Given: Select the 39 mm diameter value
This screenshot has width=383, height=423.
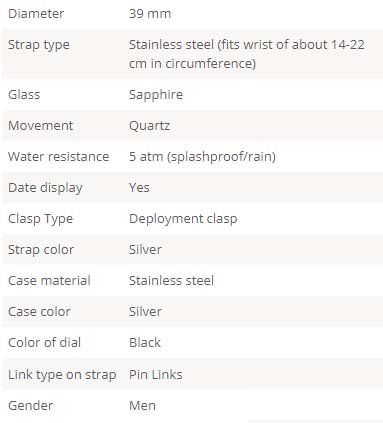Looking at the screenshot, I should pyautogui.click(x=150, y=14).
